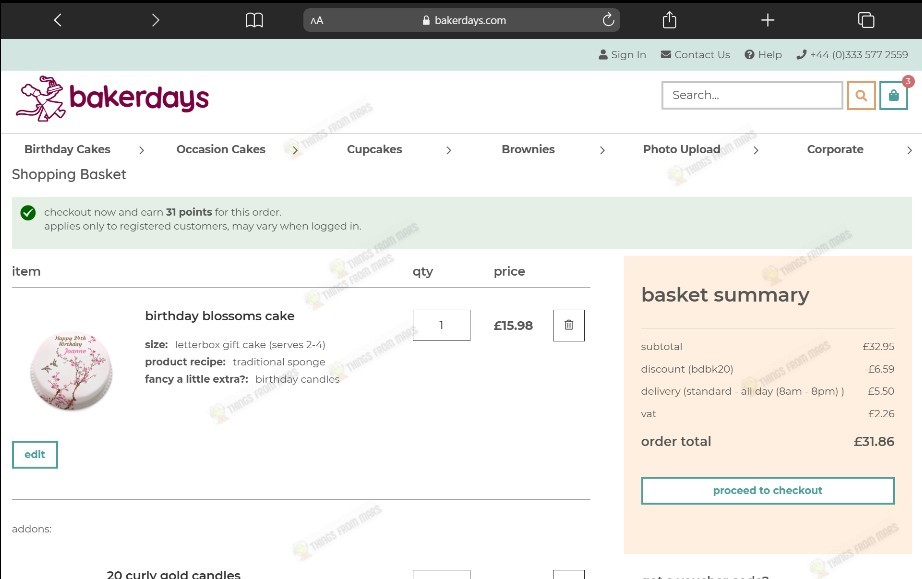The image size is (922, 579).
Task: Expand the Birthday Cakes chevron
Action: pos(142,150)
